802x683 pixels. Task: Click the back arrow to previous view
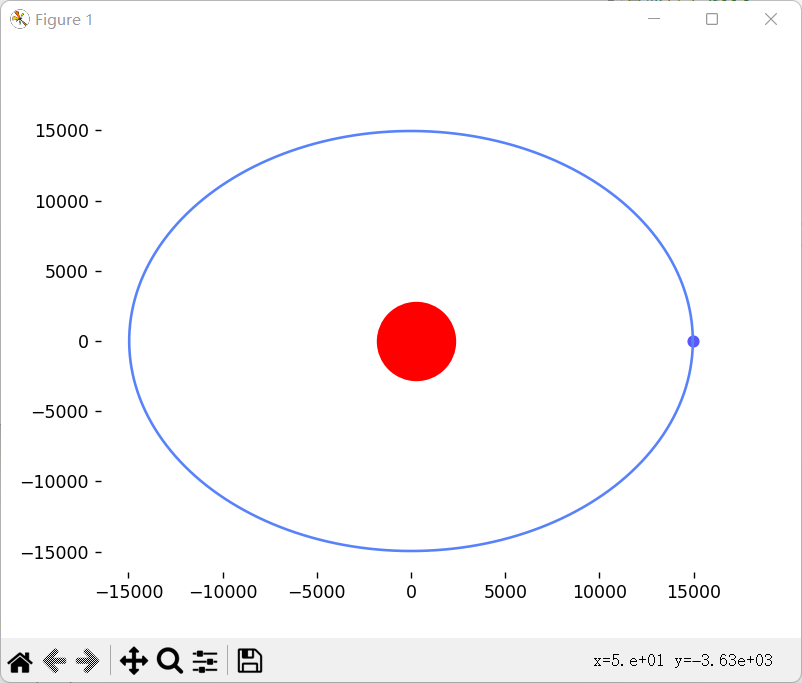54,660
